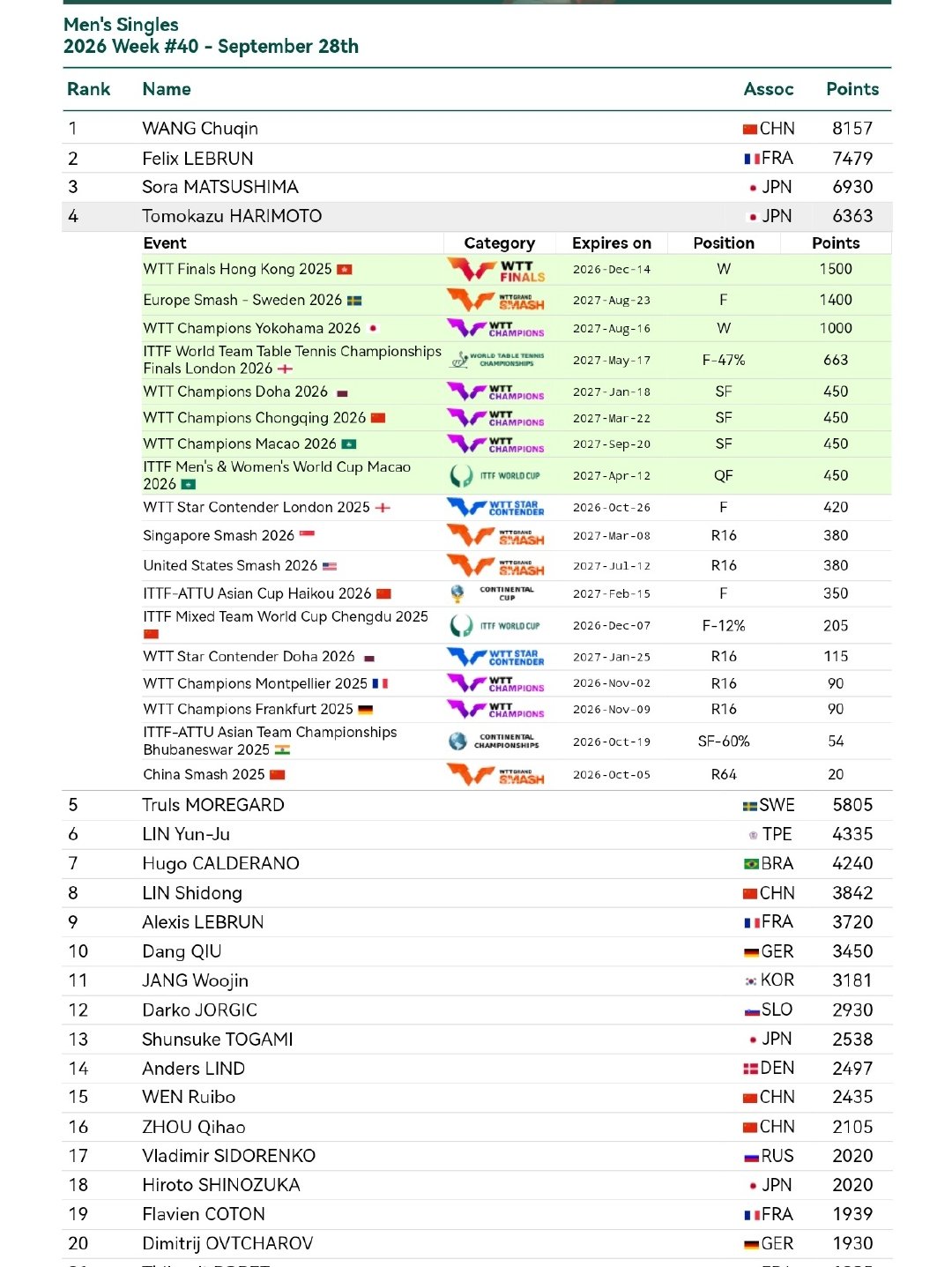This screenshot has width=952, height=1267.
Task: Click WANG Chuqin's 8157 points value
Action: pos(852,129)
